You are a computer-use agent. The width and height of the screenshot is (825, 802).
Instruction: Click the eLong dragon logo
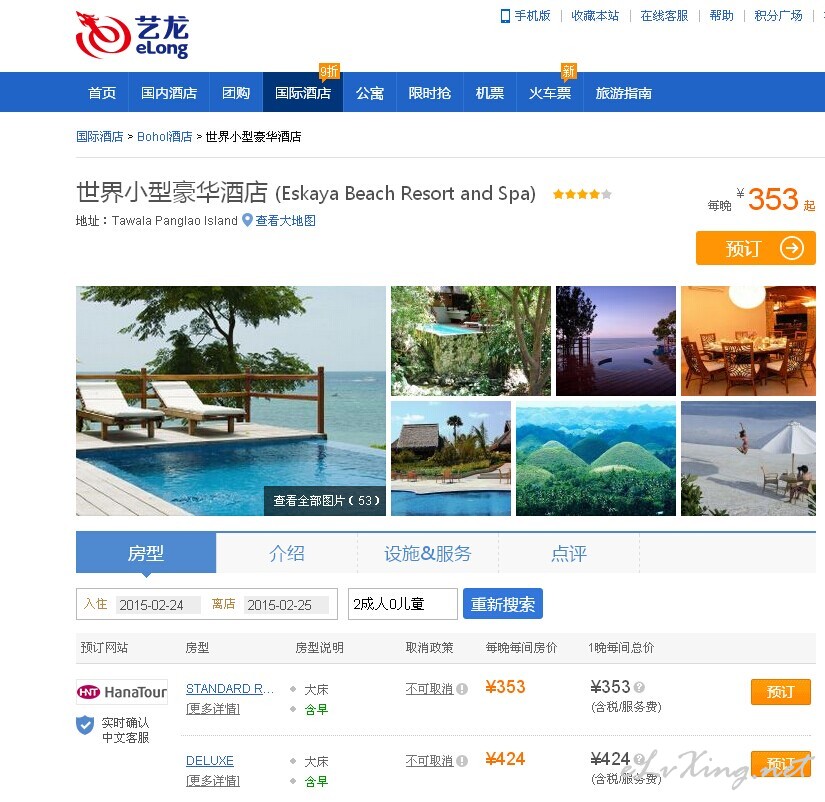pos(132,35)
